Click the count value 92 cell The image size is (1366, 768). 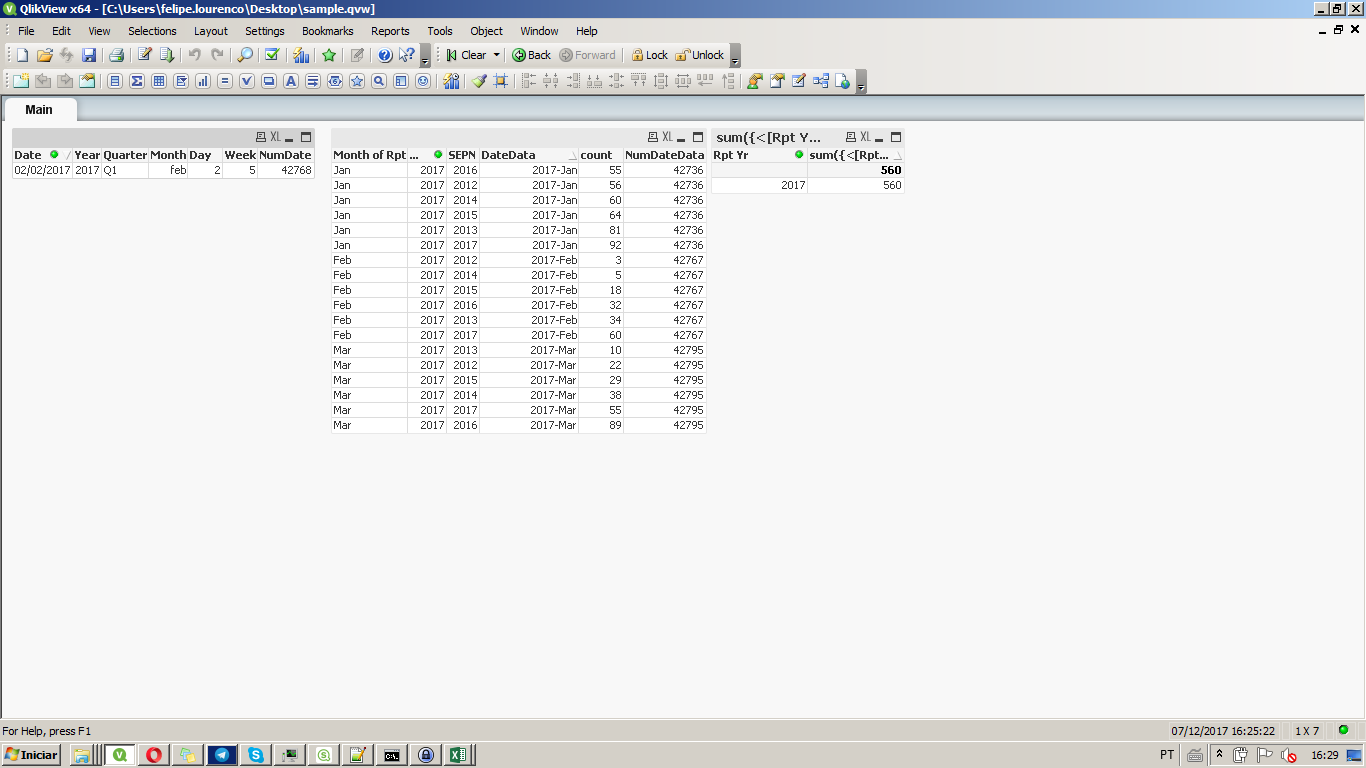point(601,245)
